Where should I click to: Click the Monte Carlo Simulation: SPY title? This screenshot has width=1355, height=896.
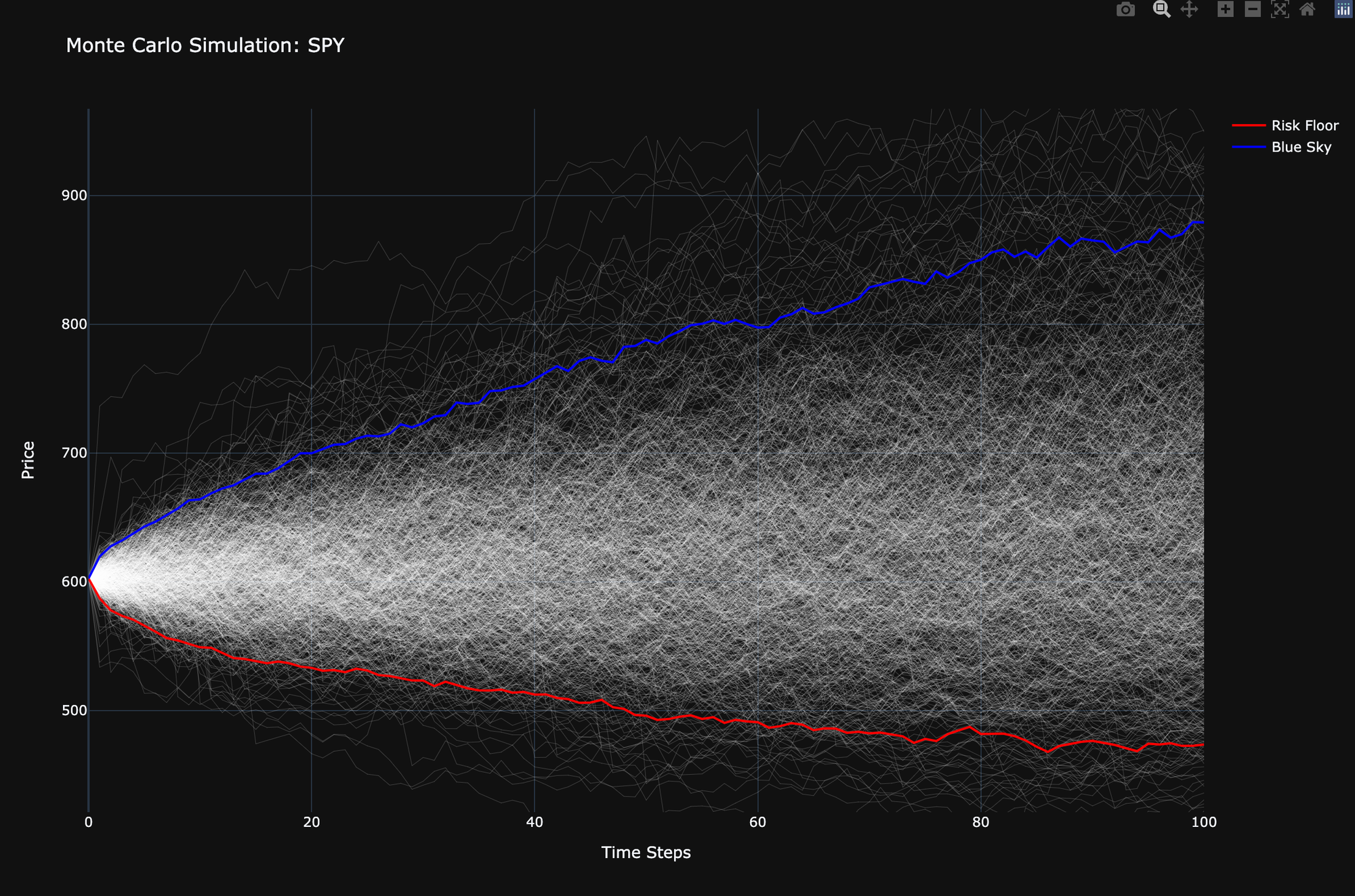tap(205, 45)
